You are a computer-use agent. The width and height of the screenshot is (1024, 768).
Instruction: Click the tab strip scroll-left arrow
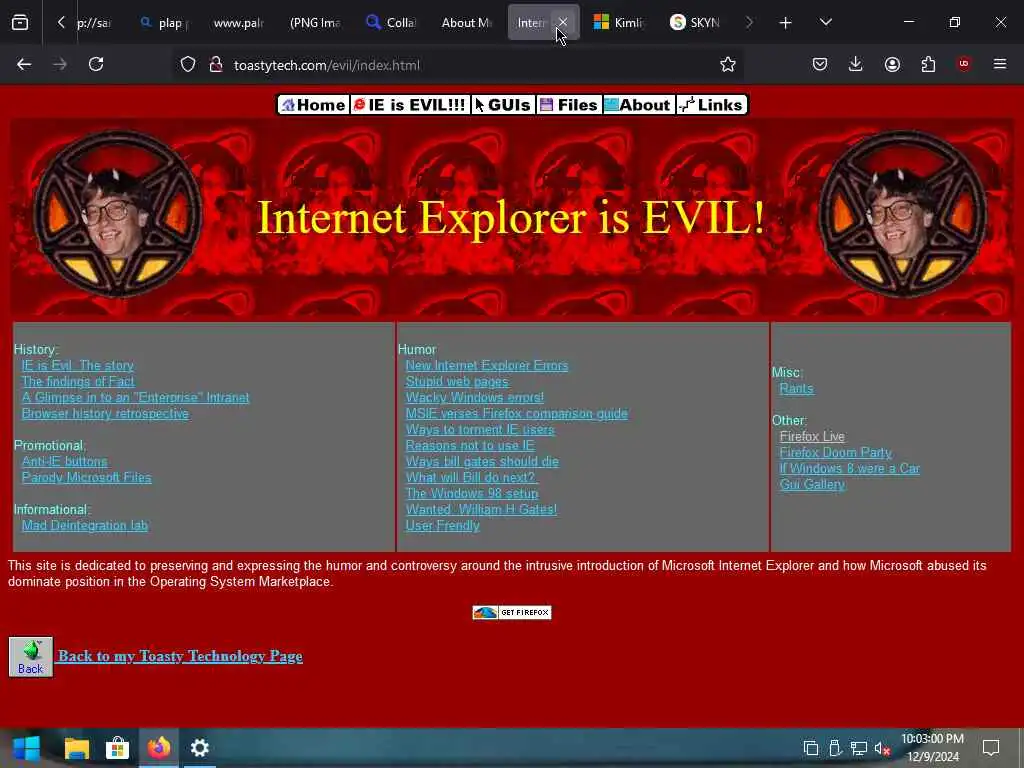pyautogui.click(x=61, y=23)
